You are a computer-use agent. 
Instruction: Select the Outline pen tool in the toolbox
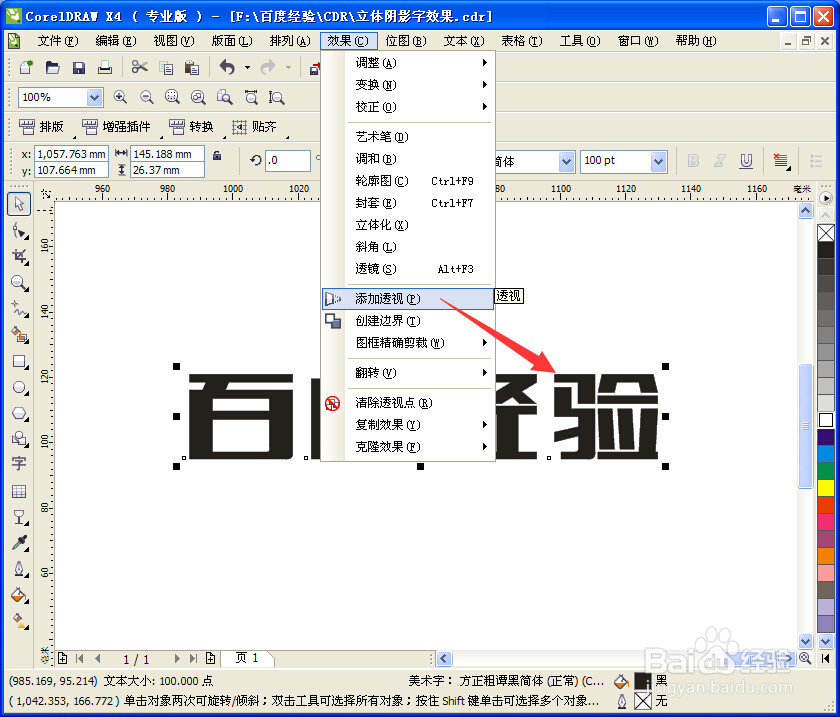19,569
